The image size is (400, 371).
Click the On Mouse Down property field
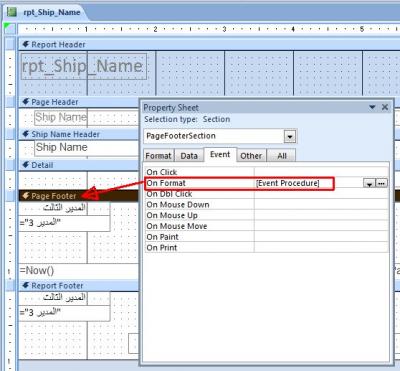click(x=321, y=205)
